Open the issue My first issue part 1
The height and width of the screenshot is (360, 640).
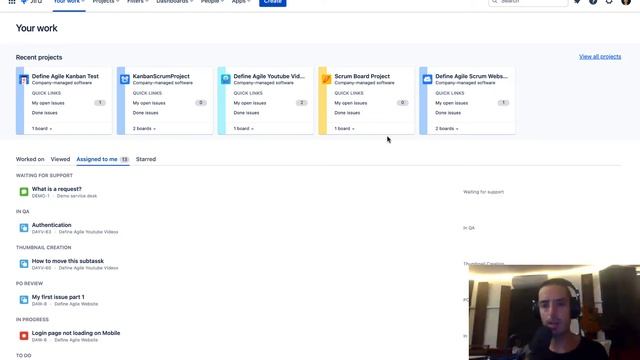coord(58,297)
